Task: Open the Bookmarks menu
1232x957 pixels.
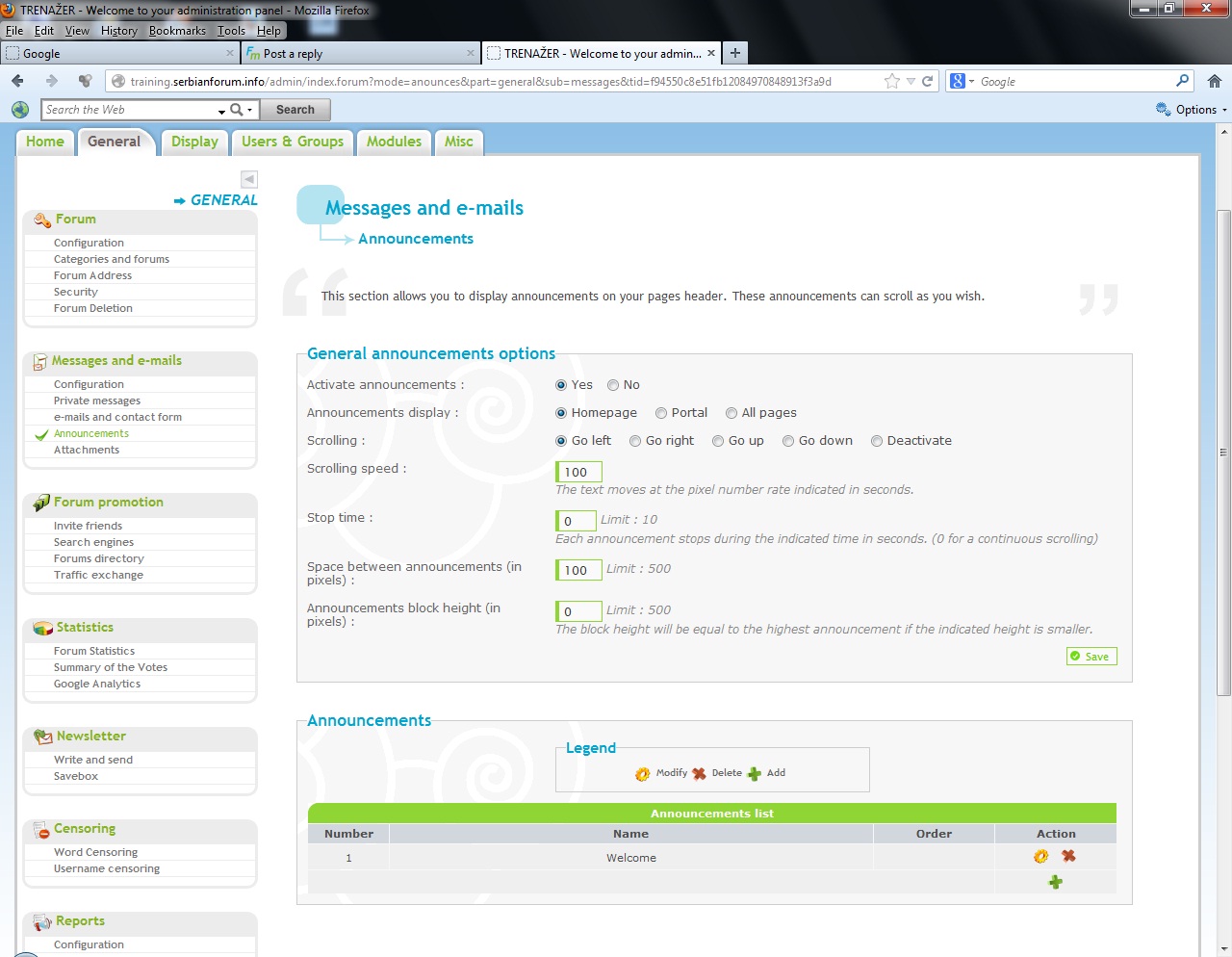Action: 177,31
